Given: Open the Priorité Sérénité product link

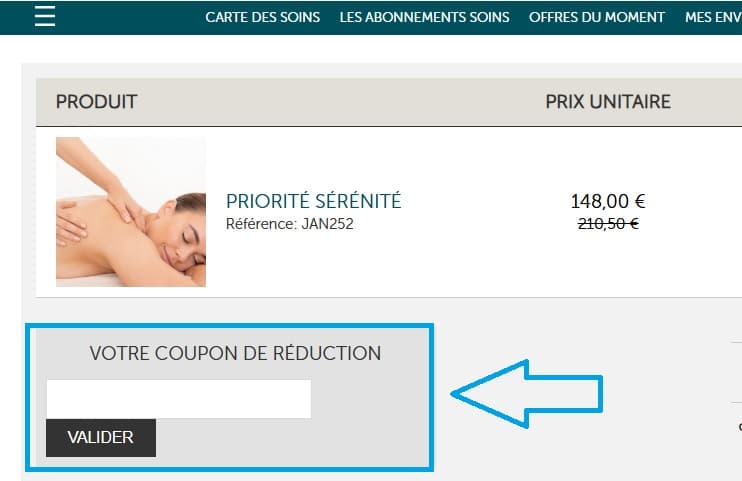Looking at the screenshot, I should (x=313, y=201).
